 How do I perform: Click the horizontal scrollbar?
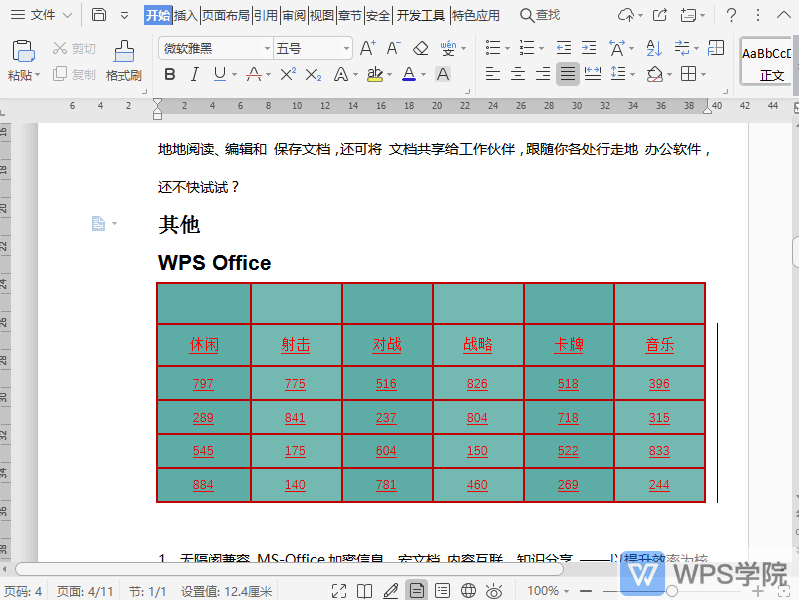click(289, 569)
